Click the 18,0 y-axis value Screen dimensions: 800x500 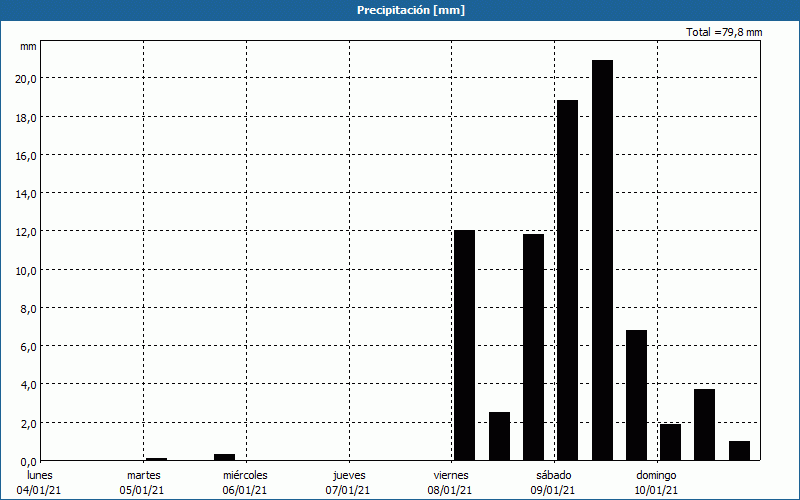[x=26, y=117]
